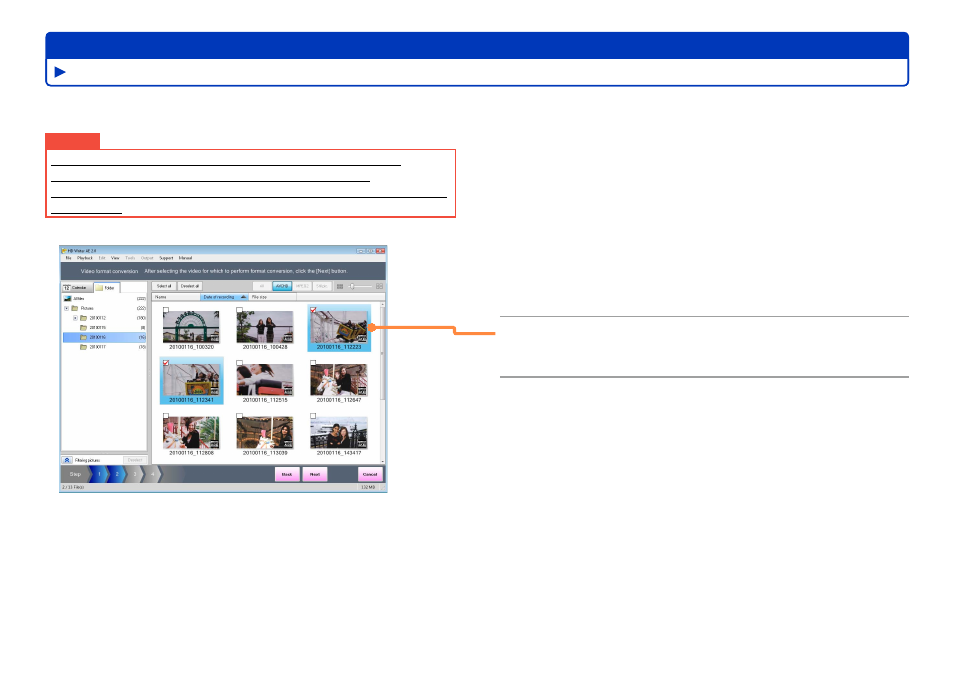Switch to the Folder tab
Image resolution: width=954 pixels, height=673 pixels.
pos(106,287)
